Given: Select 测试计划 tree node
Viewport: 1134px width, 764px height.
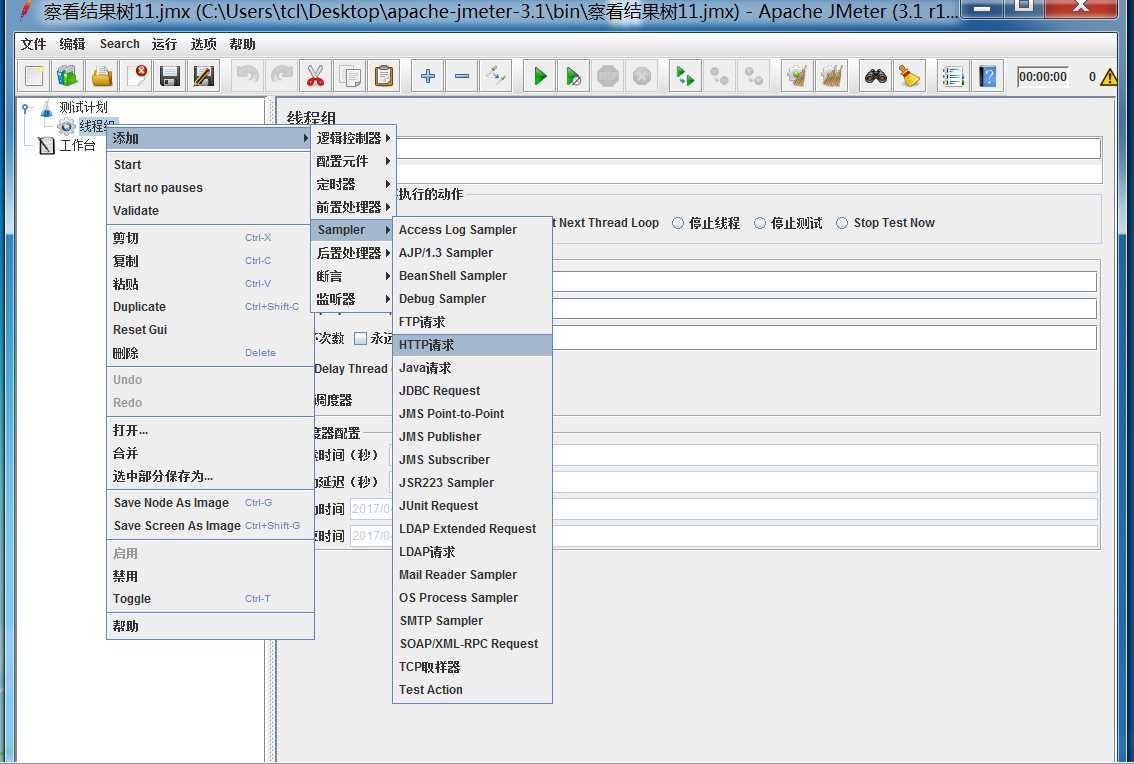Looking at the screenshot, I should [x=83, y=107].
